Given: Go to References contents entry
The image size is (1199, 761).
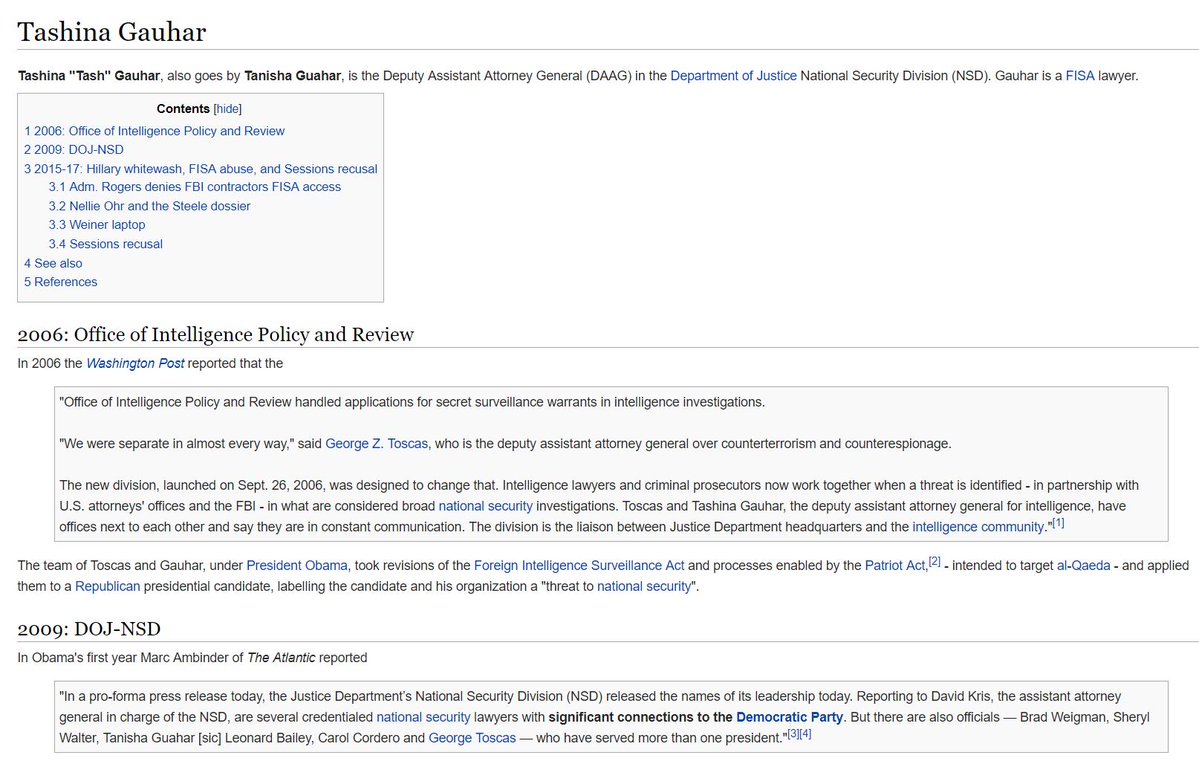Looking at the screenshot, I should [x=60, y=282].
